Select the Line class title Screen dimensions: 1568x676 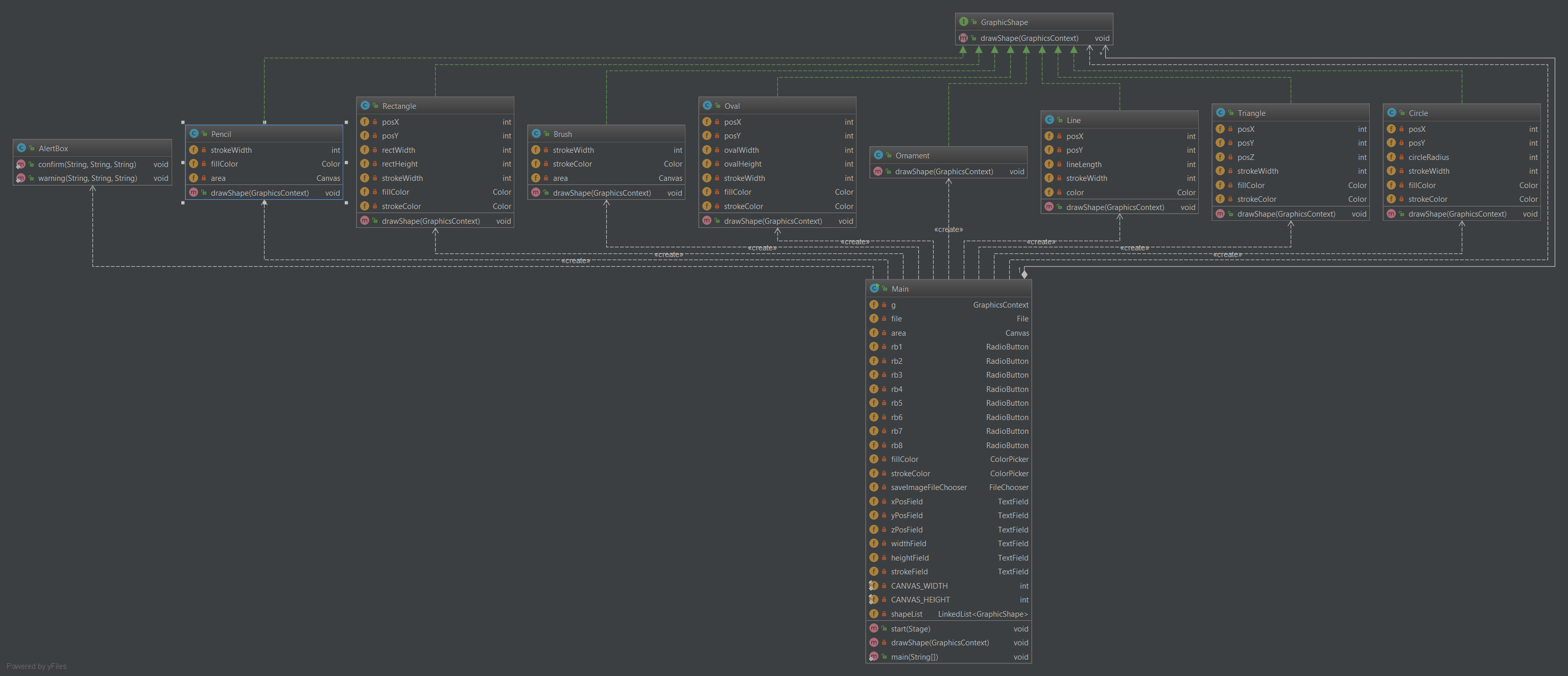[1073, 120]
